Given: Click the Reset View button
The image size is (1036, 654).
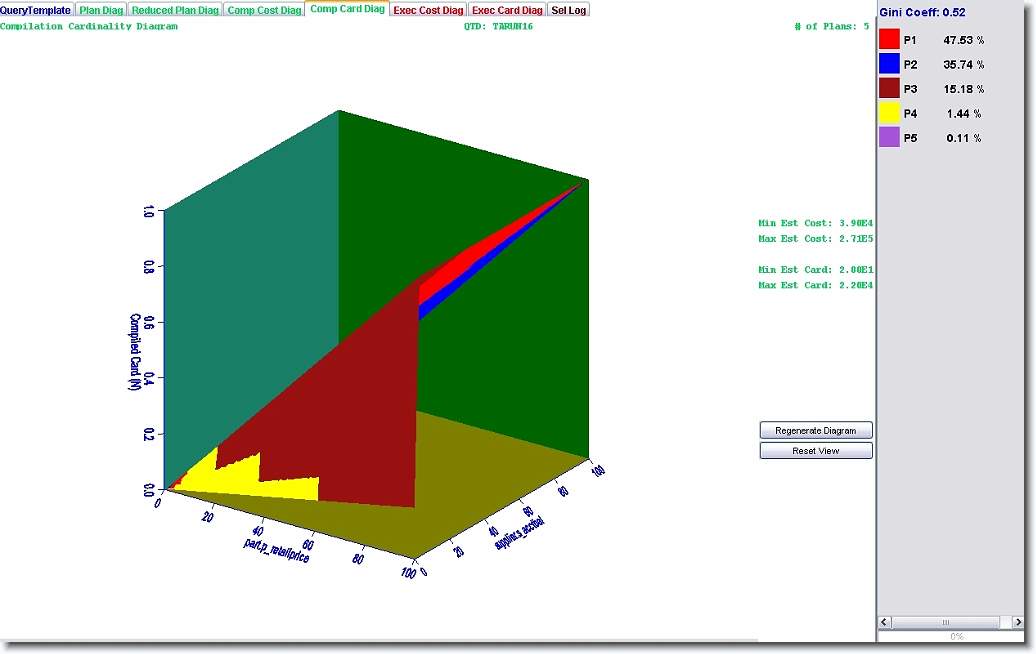Looking at the screenshot, I should 815,451.
